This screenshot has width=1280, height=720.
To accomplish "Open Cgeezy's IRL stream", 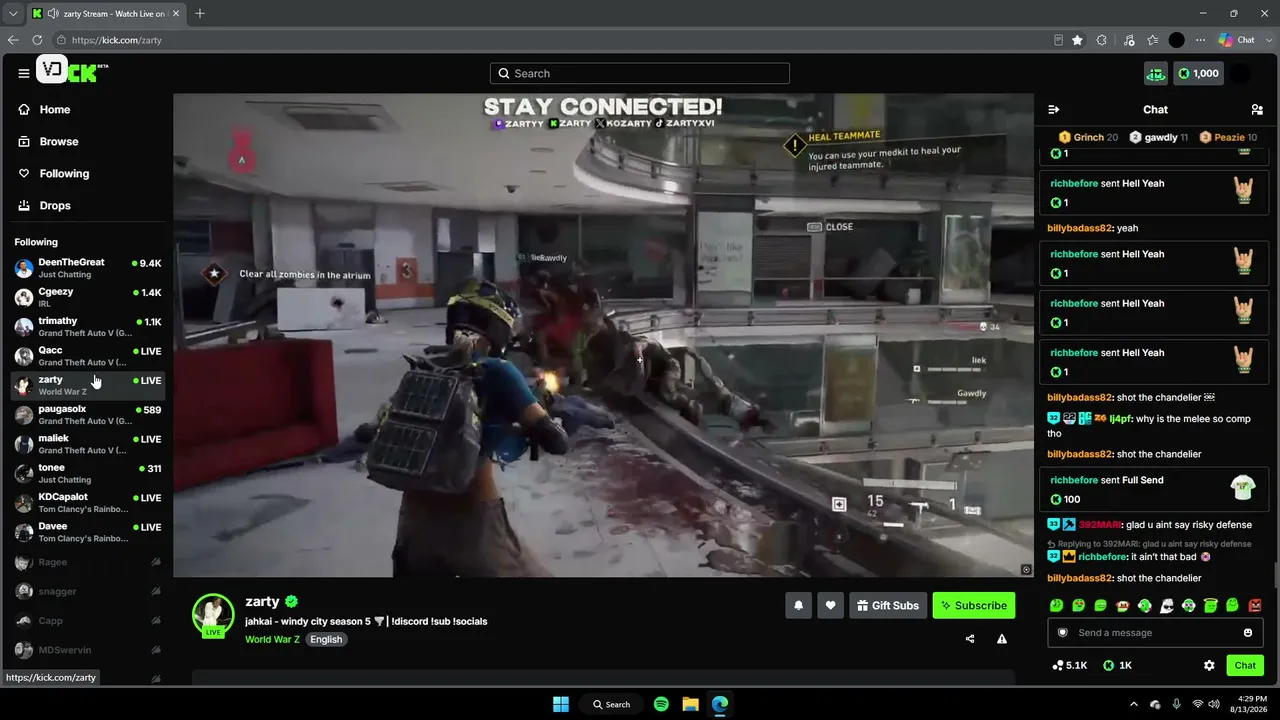I will 88,297.
